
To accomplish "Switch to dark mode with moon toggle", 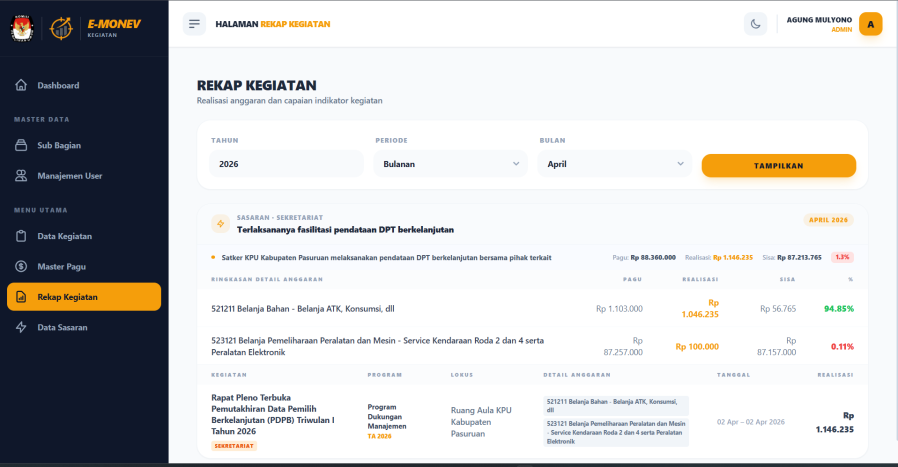I will coord(756,24).
